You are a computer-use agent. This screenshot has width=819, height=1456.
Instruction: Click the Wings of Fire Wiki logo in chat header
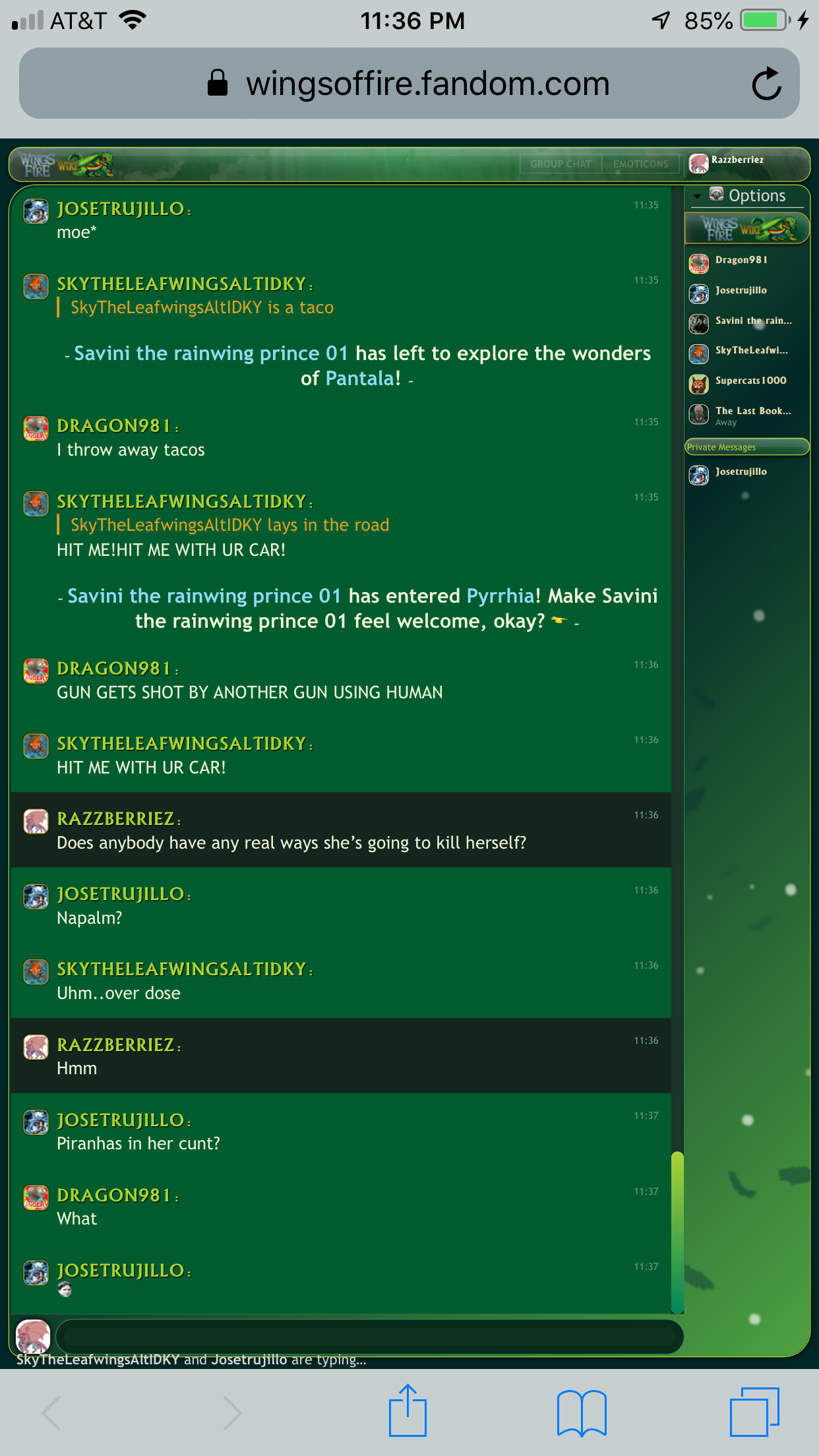[66, 164]
